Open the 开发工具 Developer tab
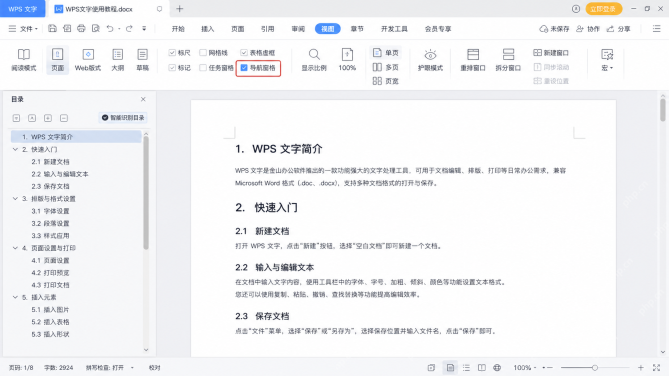669x376 pixels. [394, 29]
